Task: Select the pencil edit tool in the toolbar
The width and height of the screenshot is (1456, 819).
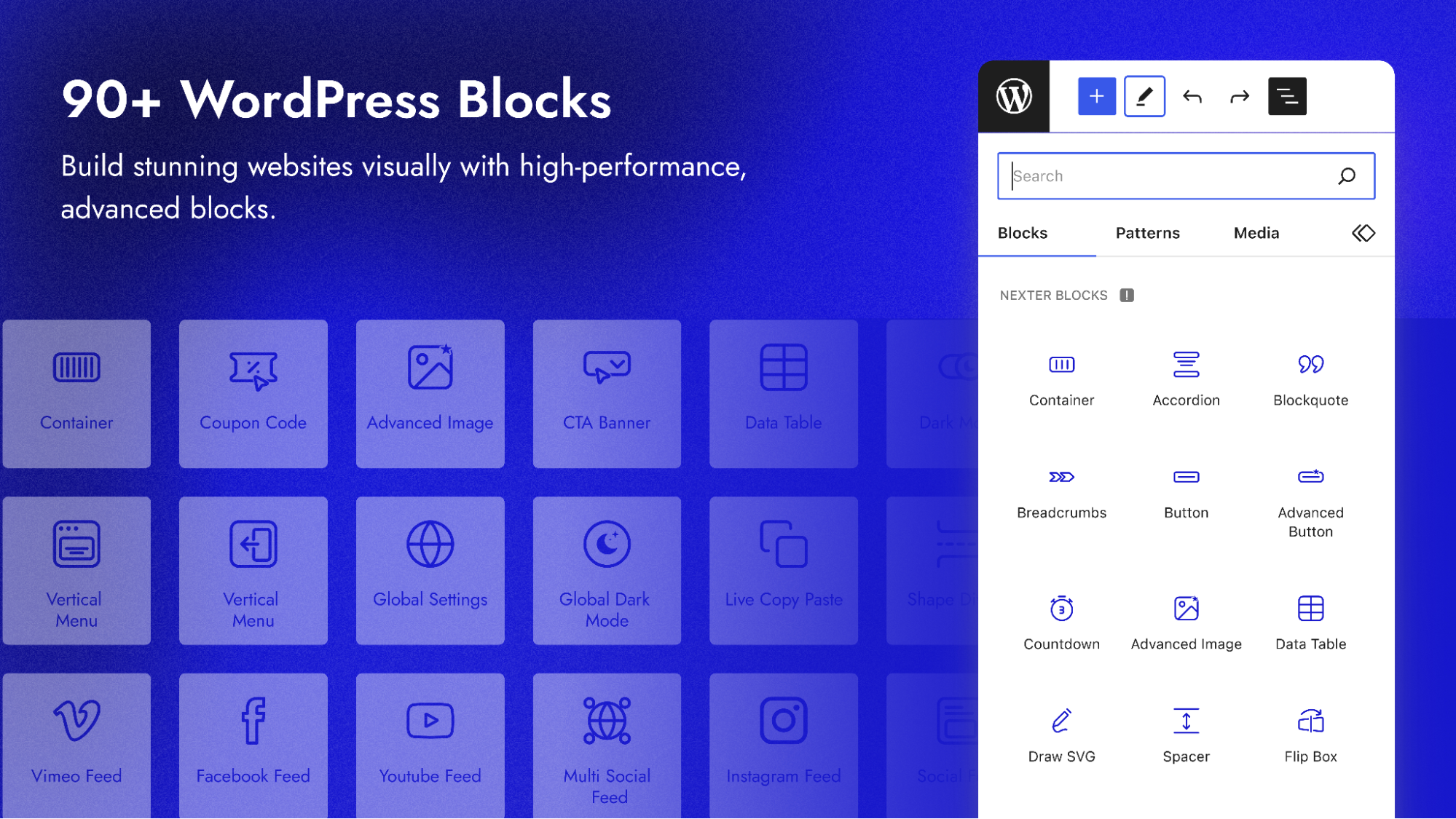Action: pyautogui.click(x=1144, y=95)
